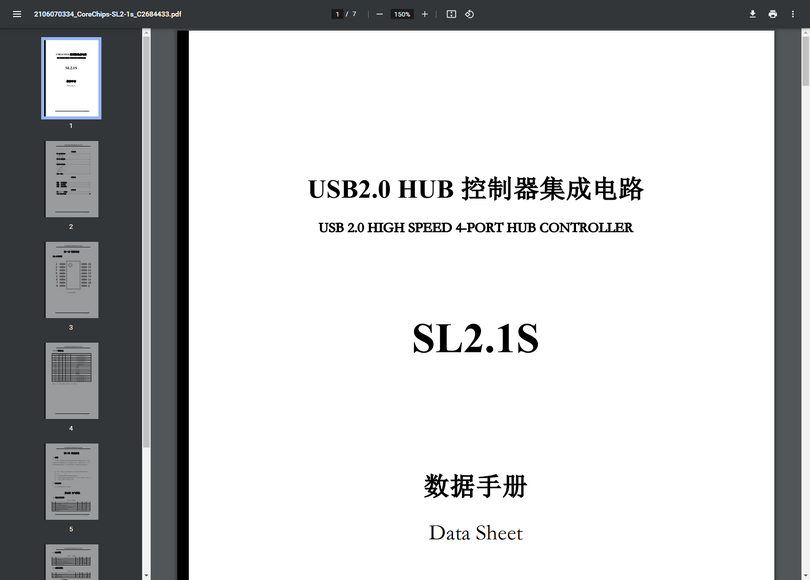Open the partially visible page 6 thumbnail
Screen dimensions: 810x580
(x=72, y=562)
